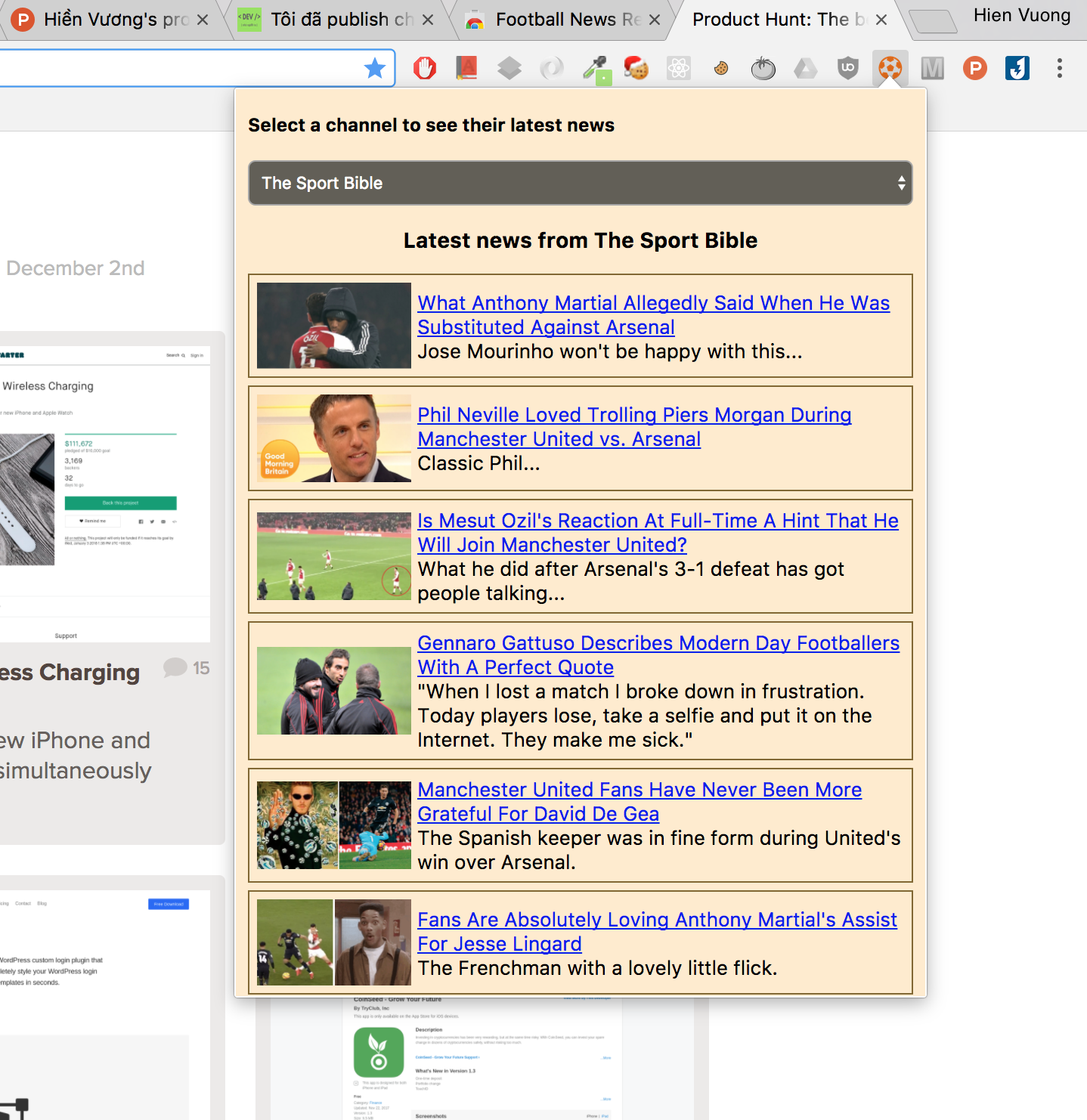Click the gray stacked layers extension icon
Image resolution: width=1087 pixels, height=1120 pixels.
coord(509,69)
